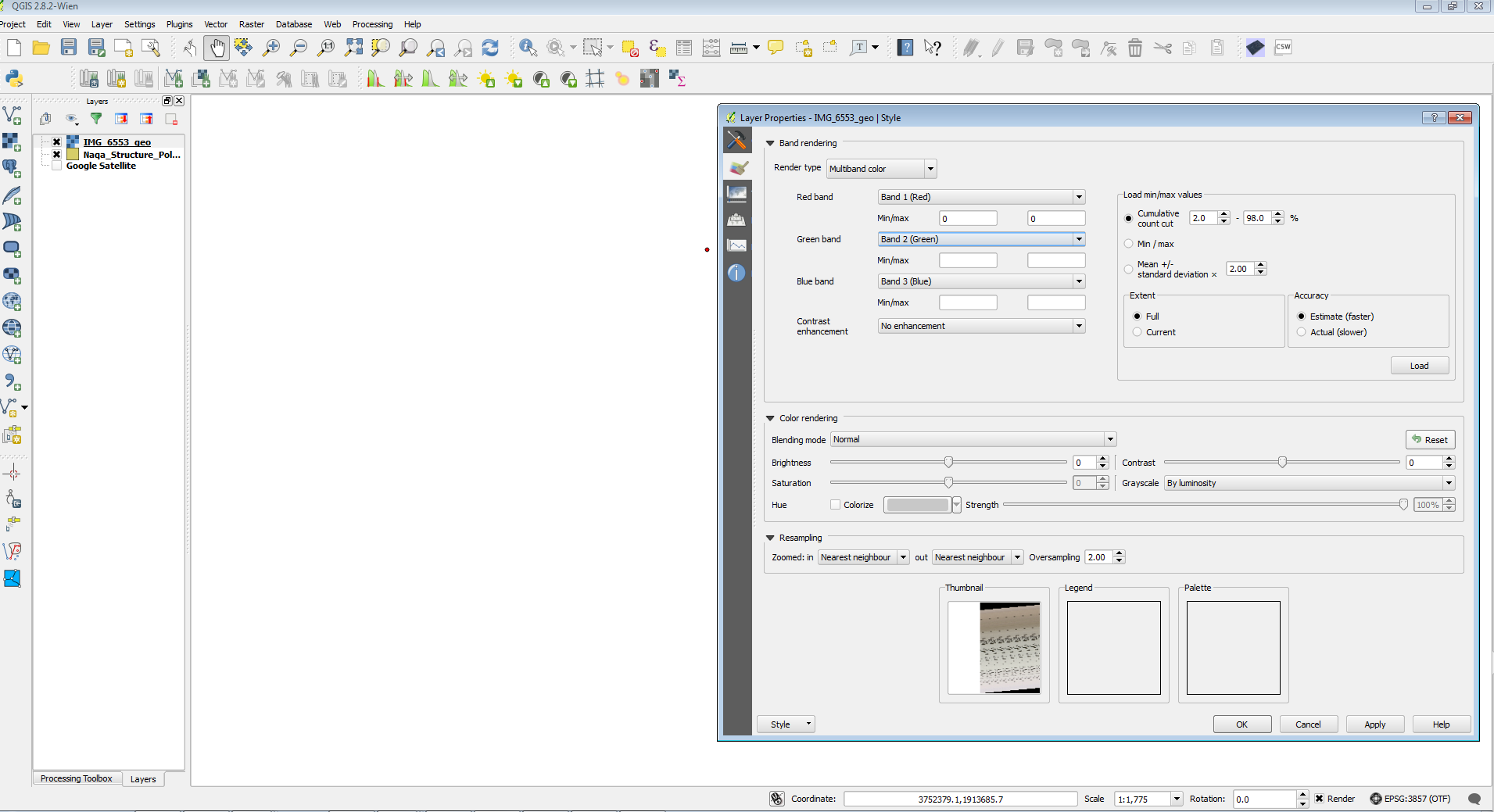Click the Save Project icon
Viewport: 1494px width, 812px height.
pyautogui.click(x=69, y=48)
